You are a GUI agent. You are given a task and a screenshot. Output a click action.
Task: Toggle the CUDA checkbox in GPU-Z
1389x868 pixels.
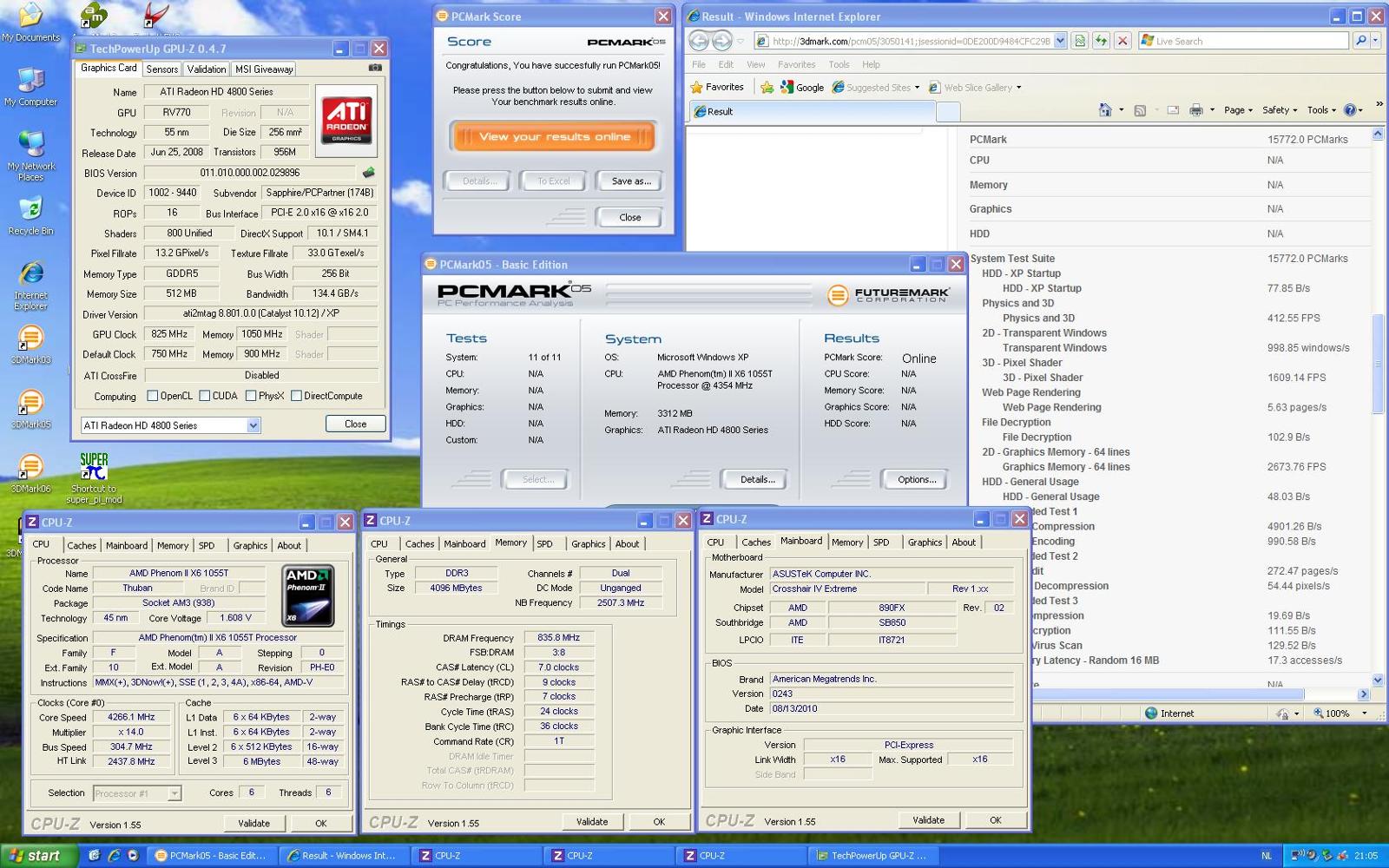[x=205, y=396]
